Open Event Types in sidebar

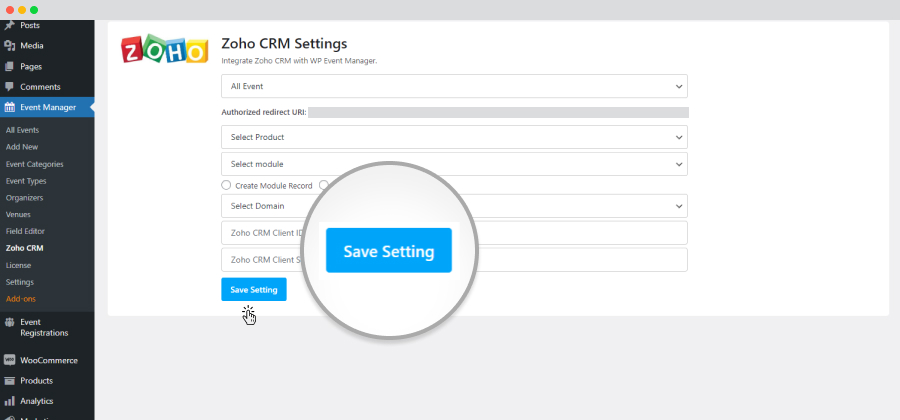pos(26,181)
